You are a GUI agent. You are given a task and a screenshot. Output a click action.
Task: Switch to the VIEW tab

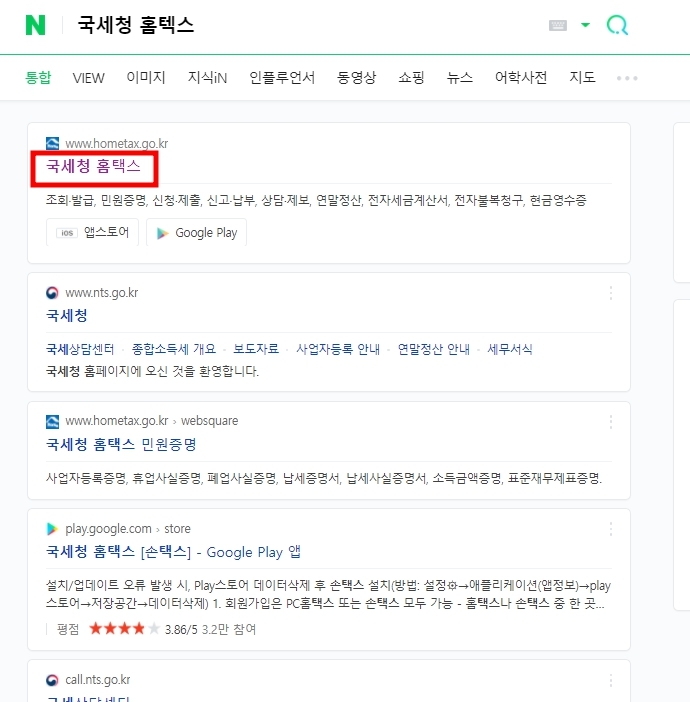click(x=89, y=78)
